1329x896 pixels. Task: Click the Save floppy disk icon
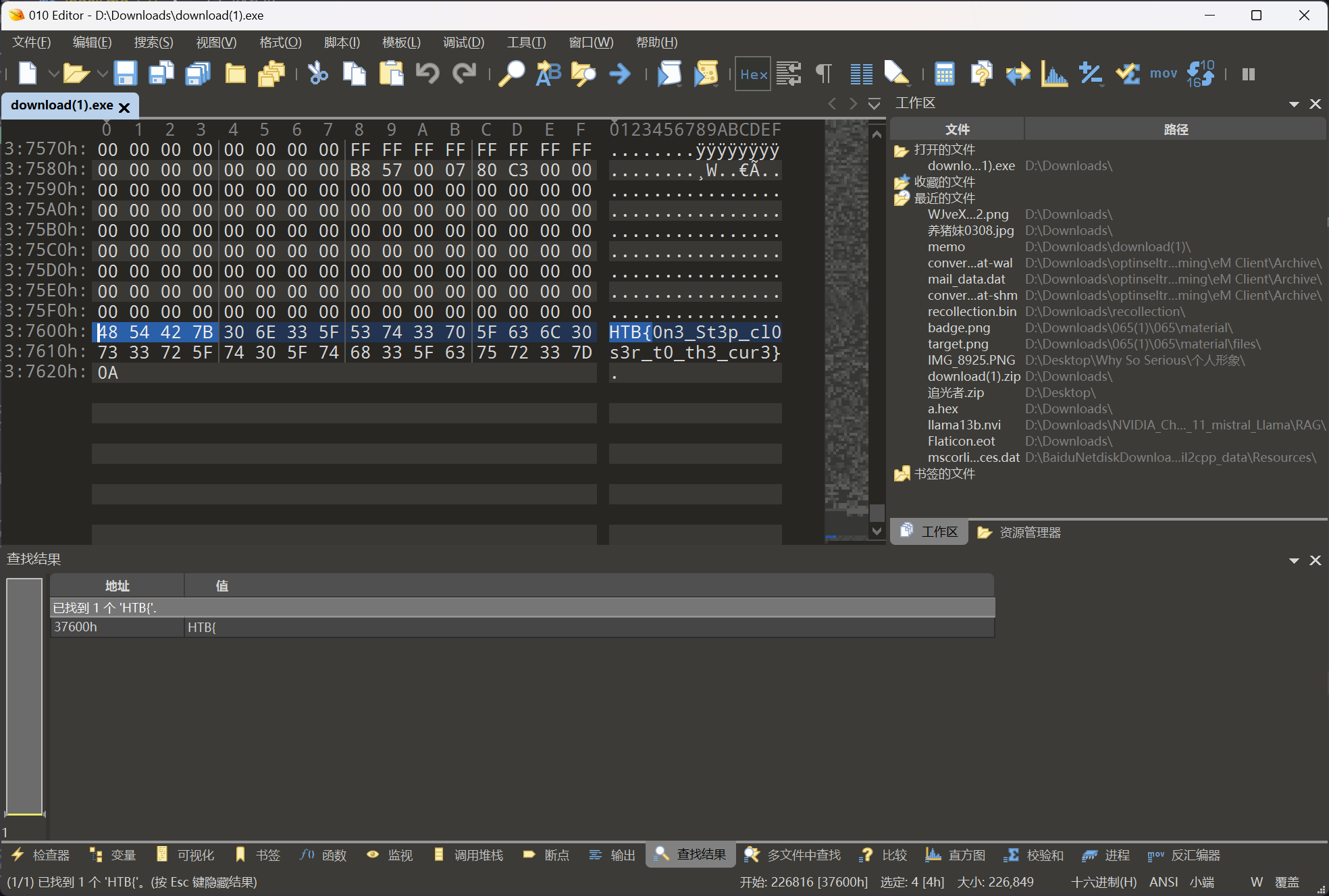tap(125, 74)
